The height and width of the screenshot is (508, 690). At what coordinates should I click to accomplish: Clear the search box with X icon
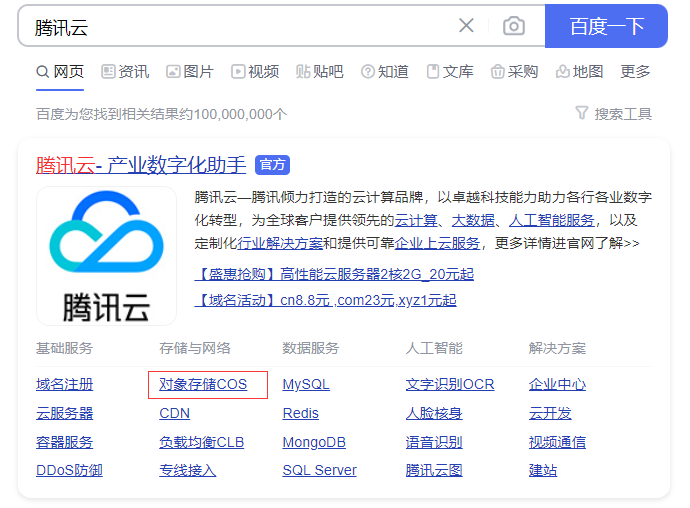[466, 26]
